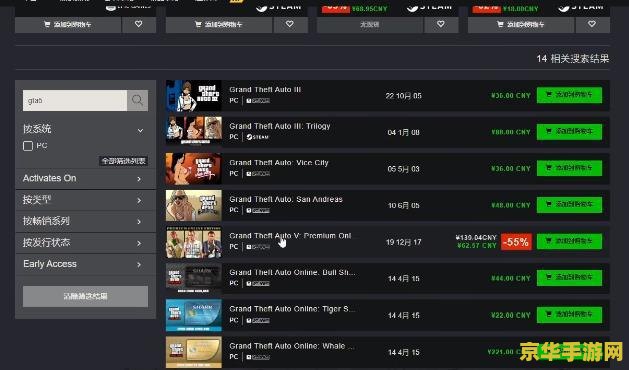
Task: Add Grand Theft Auto V Premium to cart
Action: point(569,241)
